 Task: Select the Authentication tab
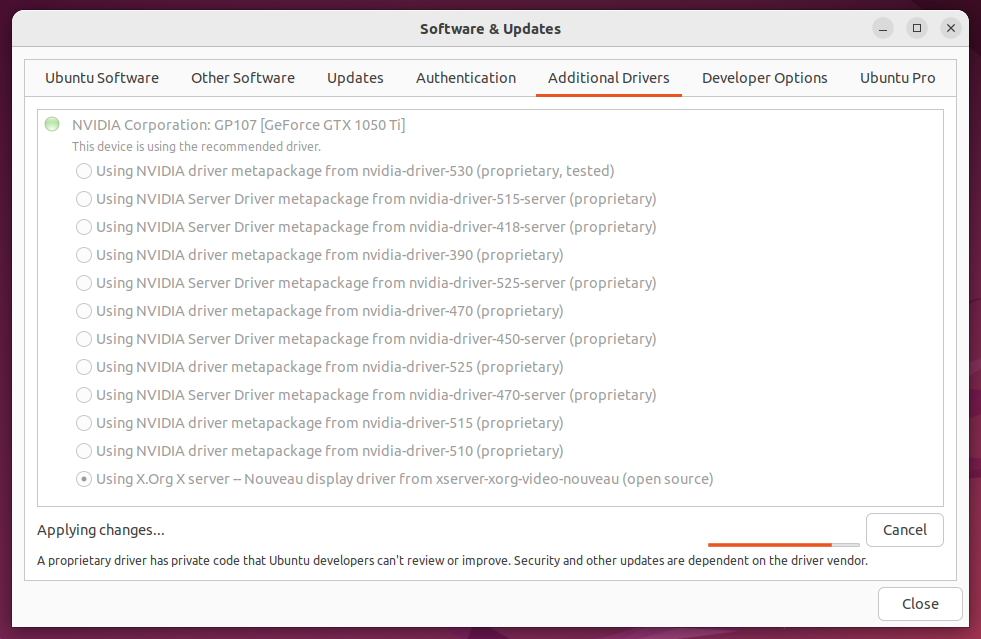coord(465,78)
